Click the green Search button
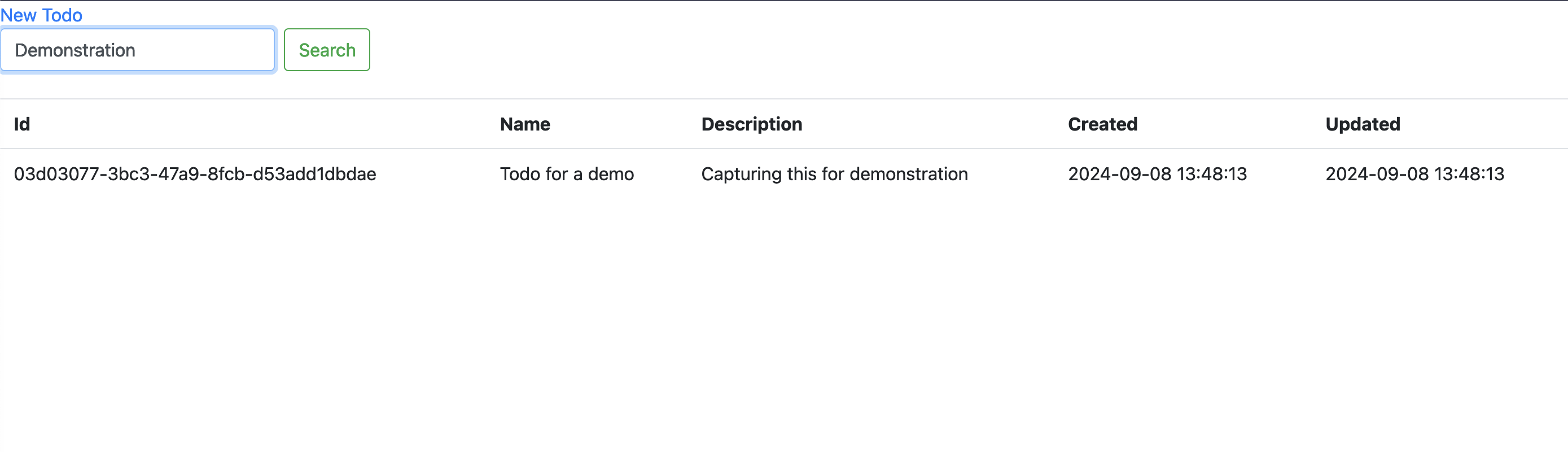 point(327,50)
